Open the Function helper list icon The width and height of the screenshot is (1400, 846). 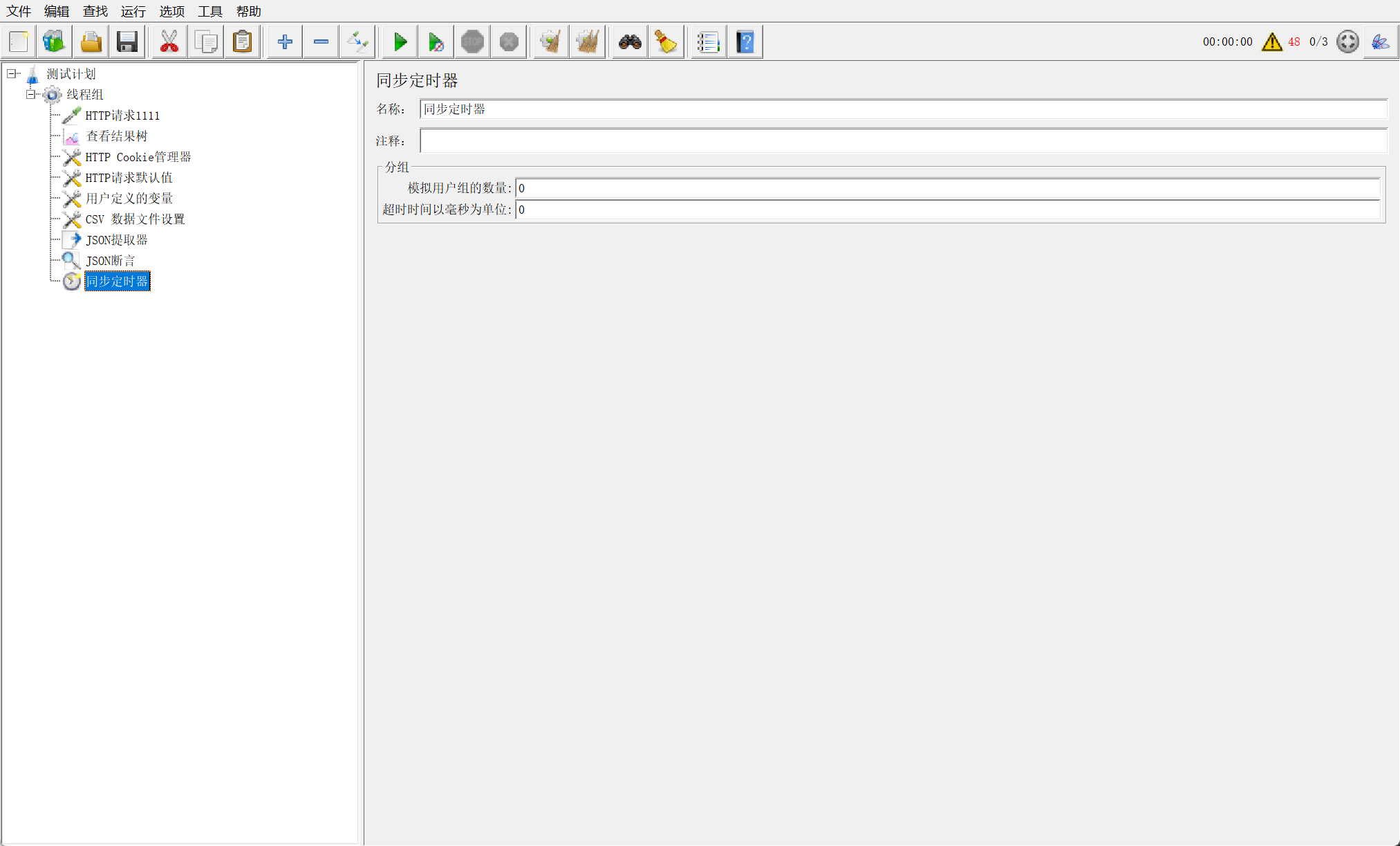709,42
